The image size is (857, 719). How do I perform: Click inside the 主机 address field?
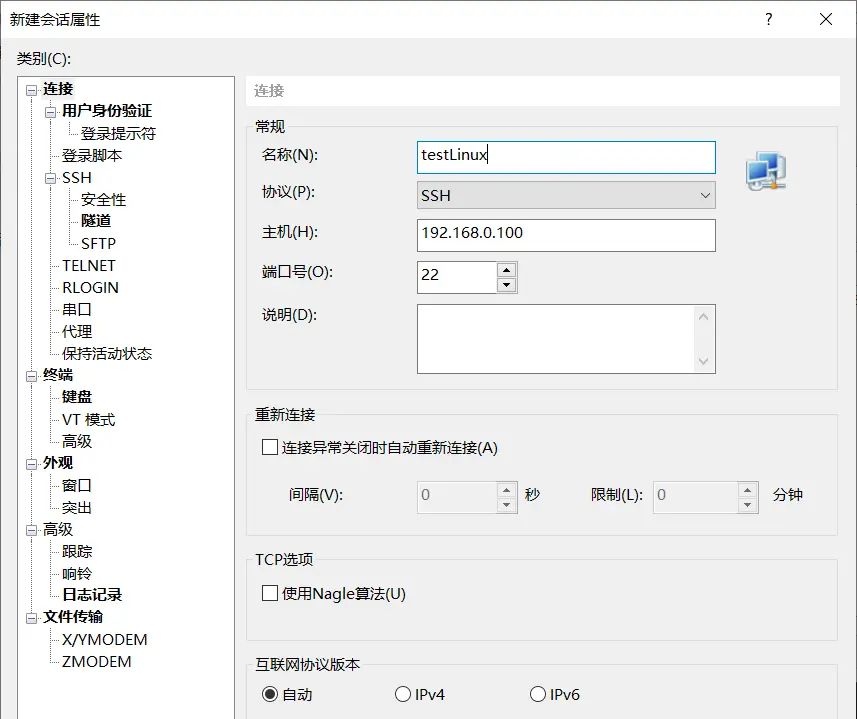(566, 235)
